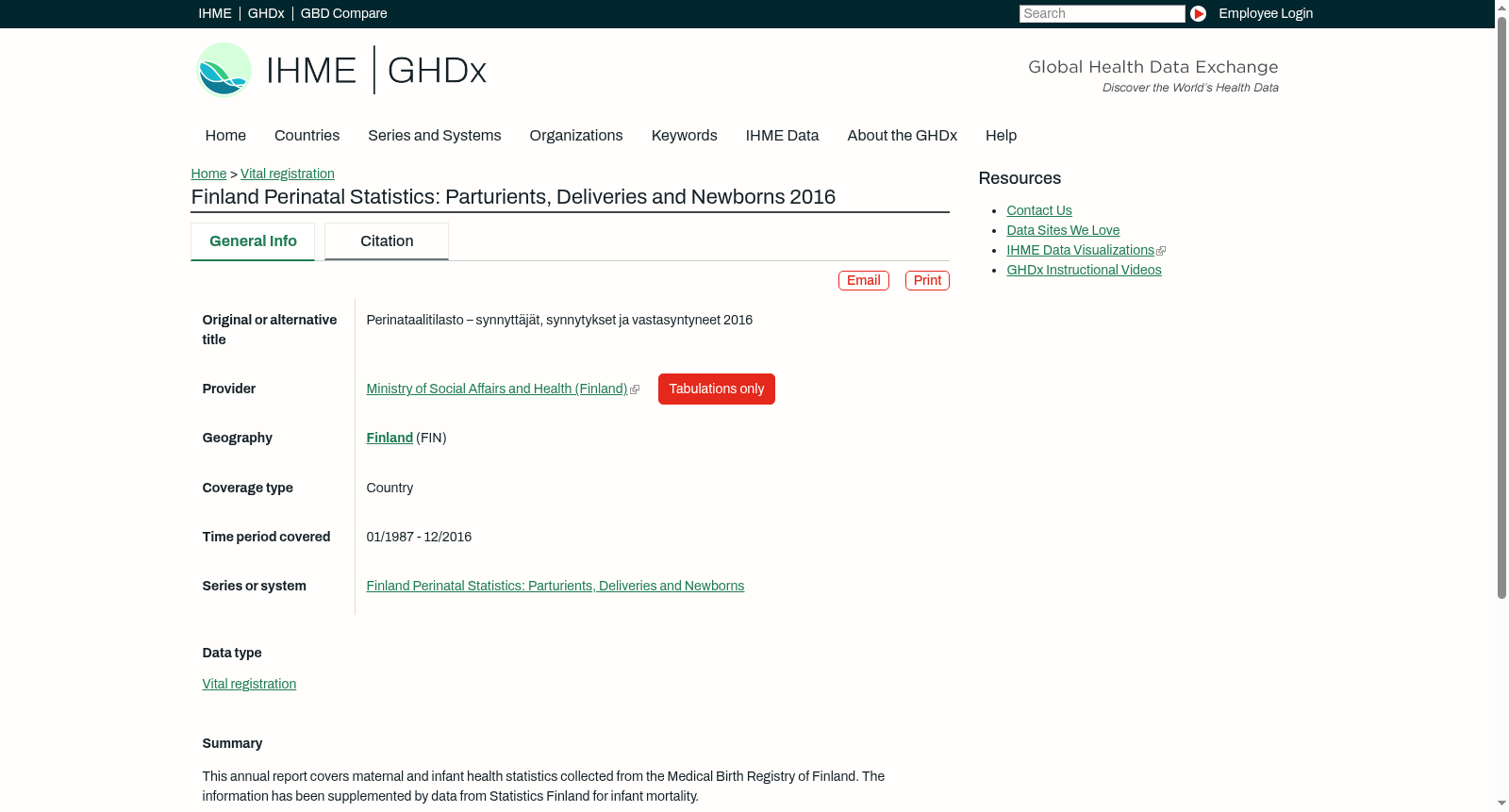Open IHME link in top bar
The width and height of the screenshot is (1509, 812).
[215, 13]
